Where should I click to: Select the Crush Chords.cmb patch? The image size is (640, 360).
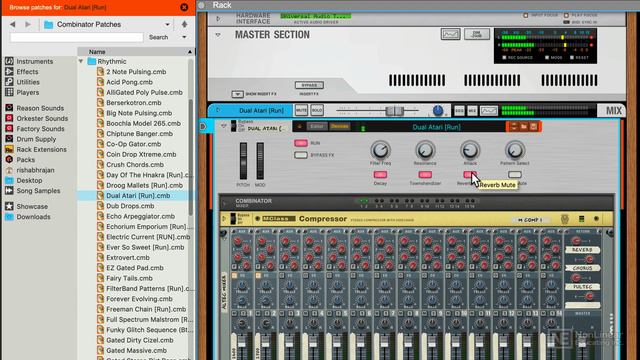point(135,164)
